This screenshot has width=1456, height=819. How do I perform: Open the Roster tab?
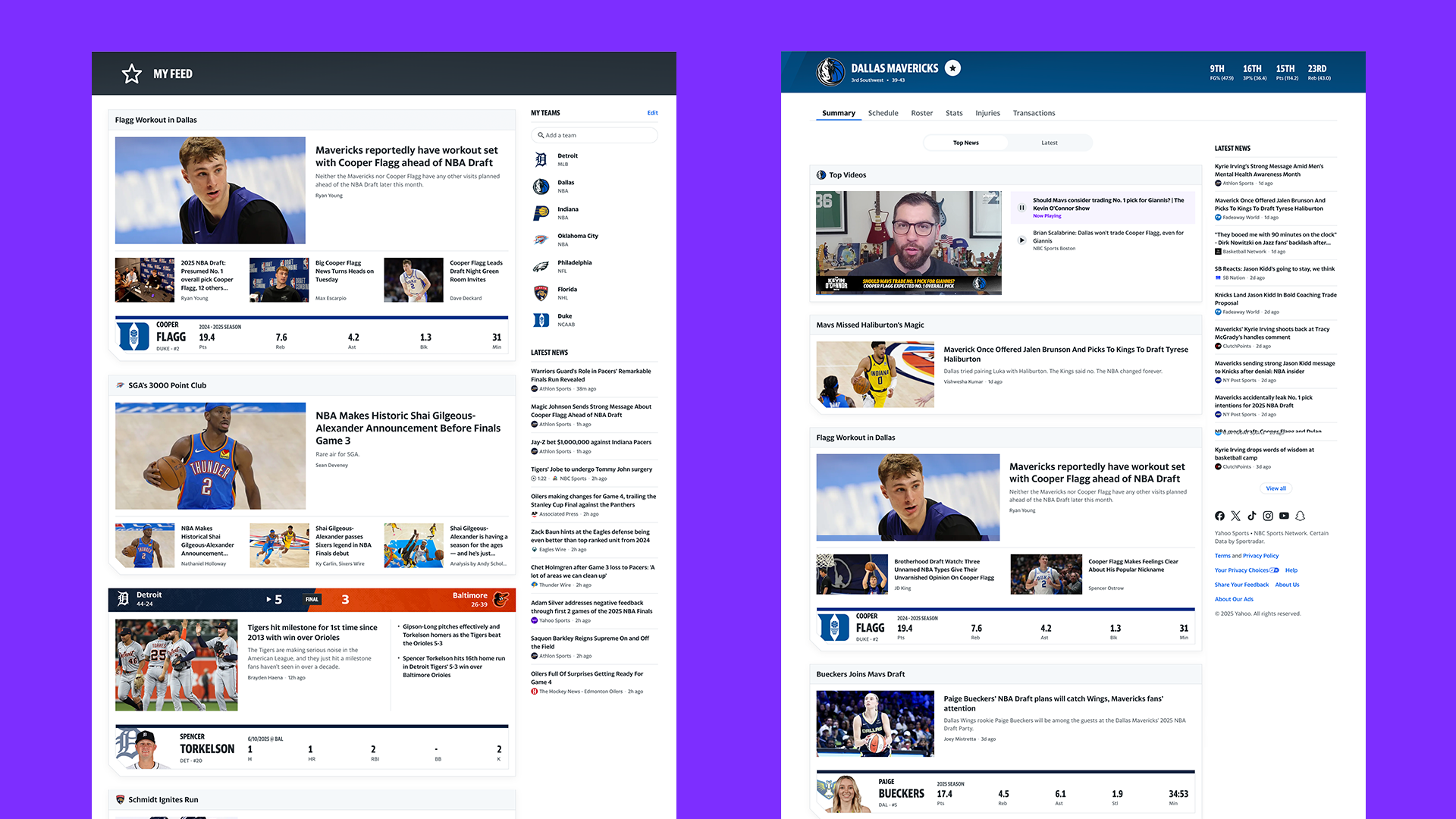click(x=921, y=113)
